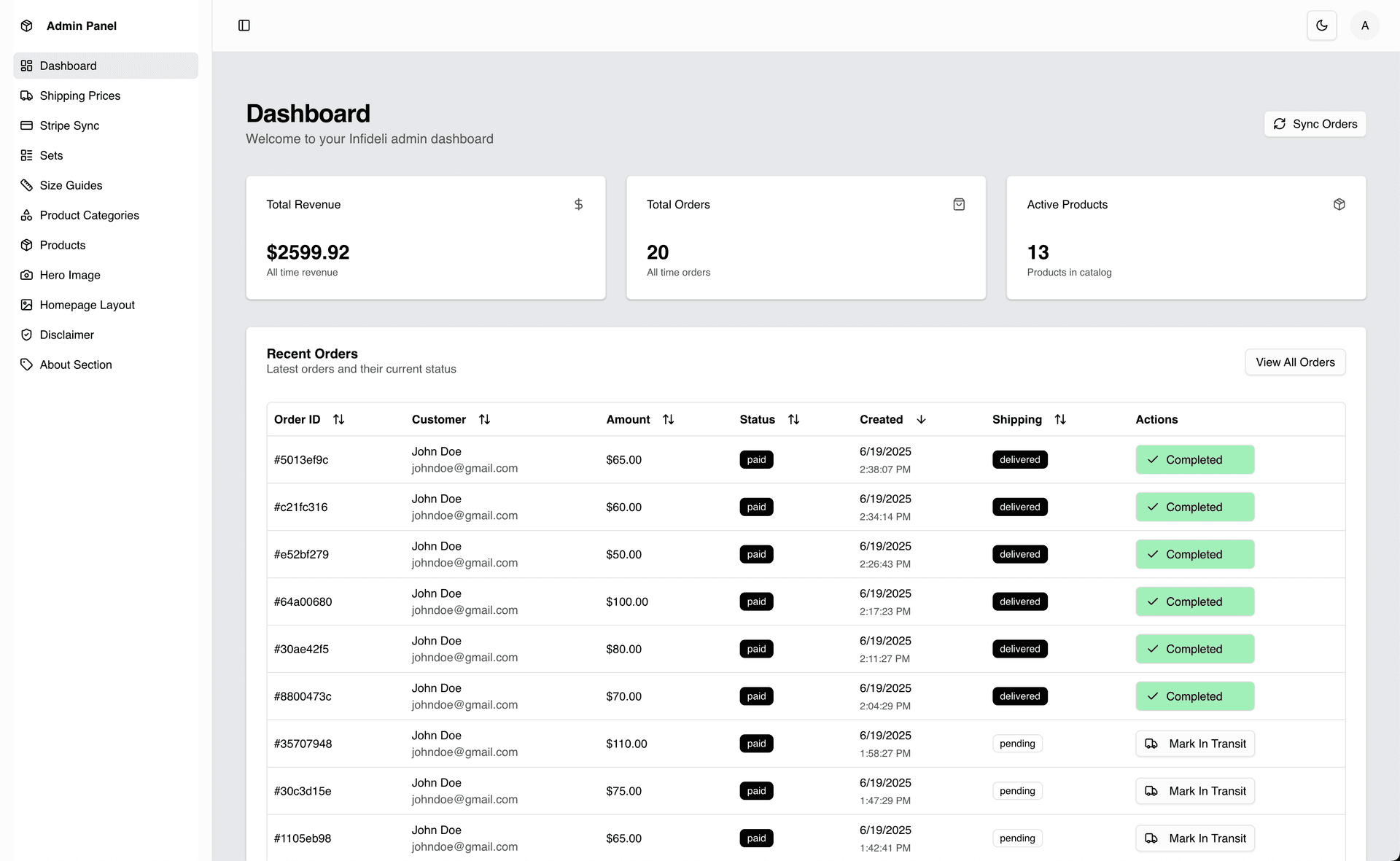Mark order #35707948 as In Transit

tap(1194, 744)
